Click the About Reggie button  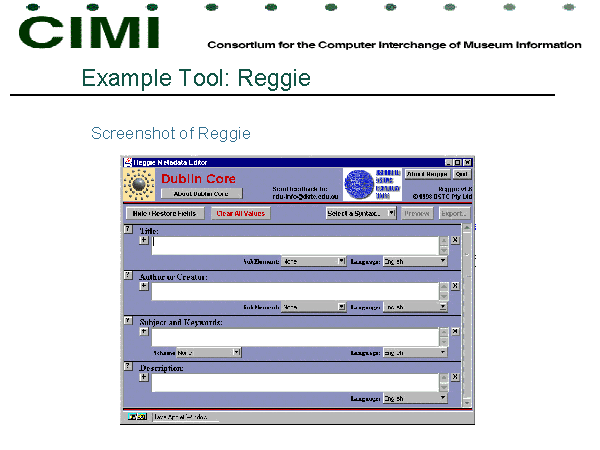click(x=427, y=174)
